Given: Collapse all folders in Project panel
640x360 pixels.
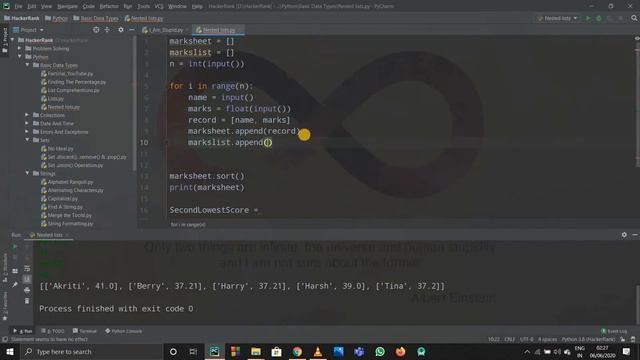Looking at the screenshot, I should click(107, 30).
